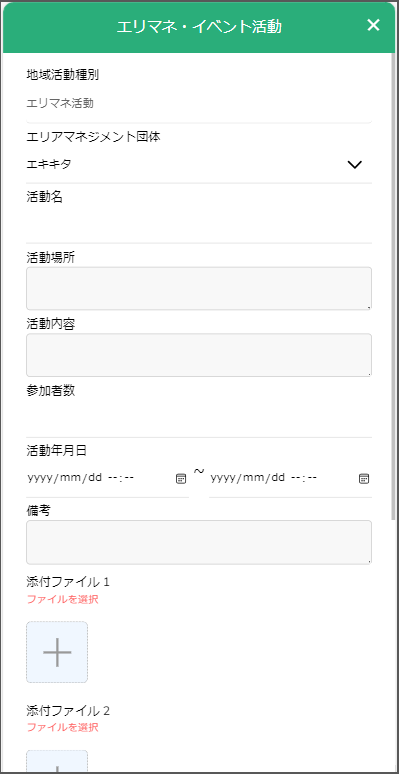Click the end date yyyy/mm/dd field
This screenshot has width=399, height=774.
[x=290, y=478]
